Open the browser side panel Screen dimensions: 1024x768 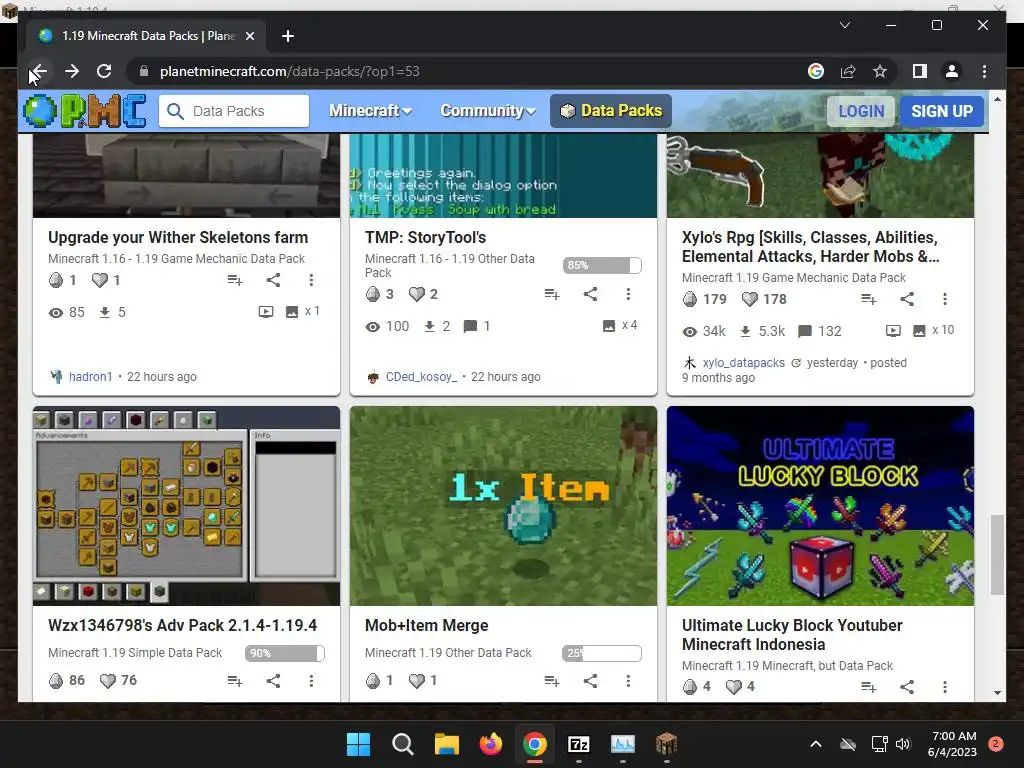920,71
